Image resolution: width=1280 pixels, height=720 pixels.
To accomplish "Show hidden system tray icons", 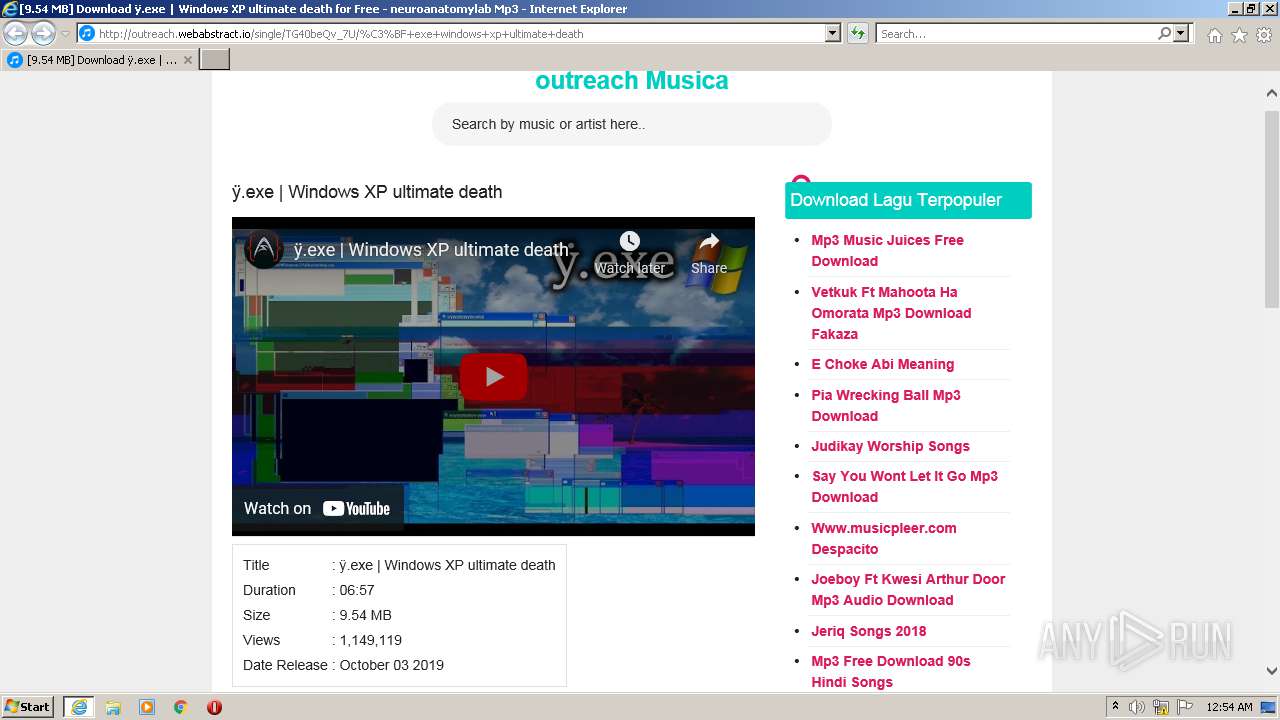I will pos(1115,707).
